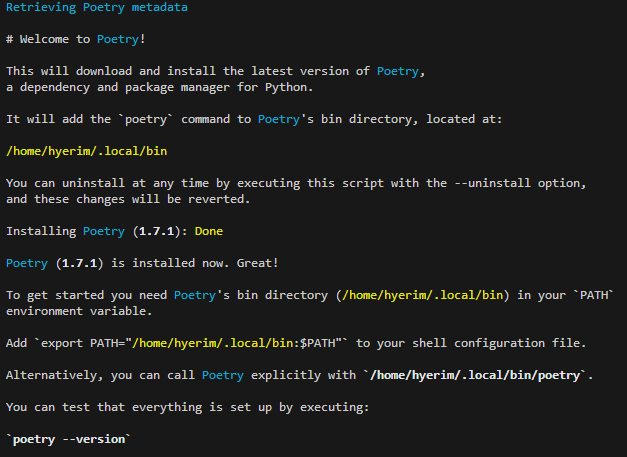Click the '--uninstall option,' text
The width and height of the screenshot is (627, 457).
520,183
